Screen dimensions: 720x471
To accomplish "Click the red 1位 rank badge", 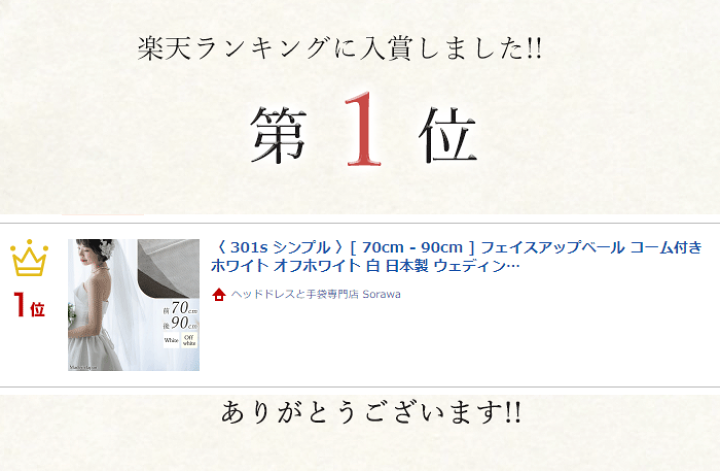I will (x=29, y=305).
